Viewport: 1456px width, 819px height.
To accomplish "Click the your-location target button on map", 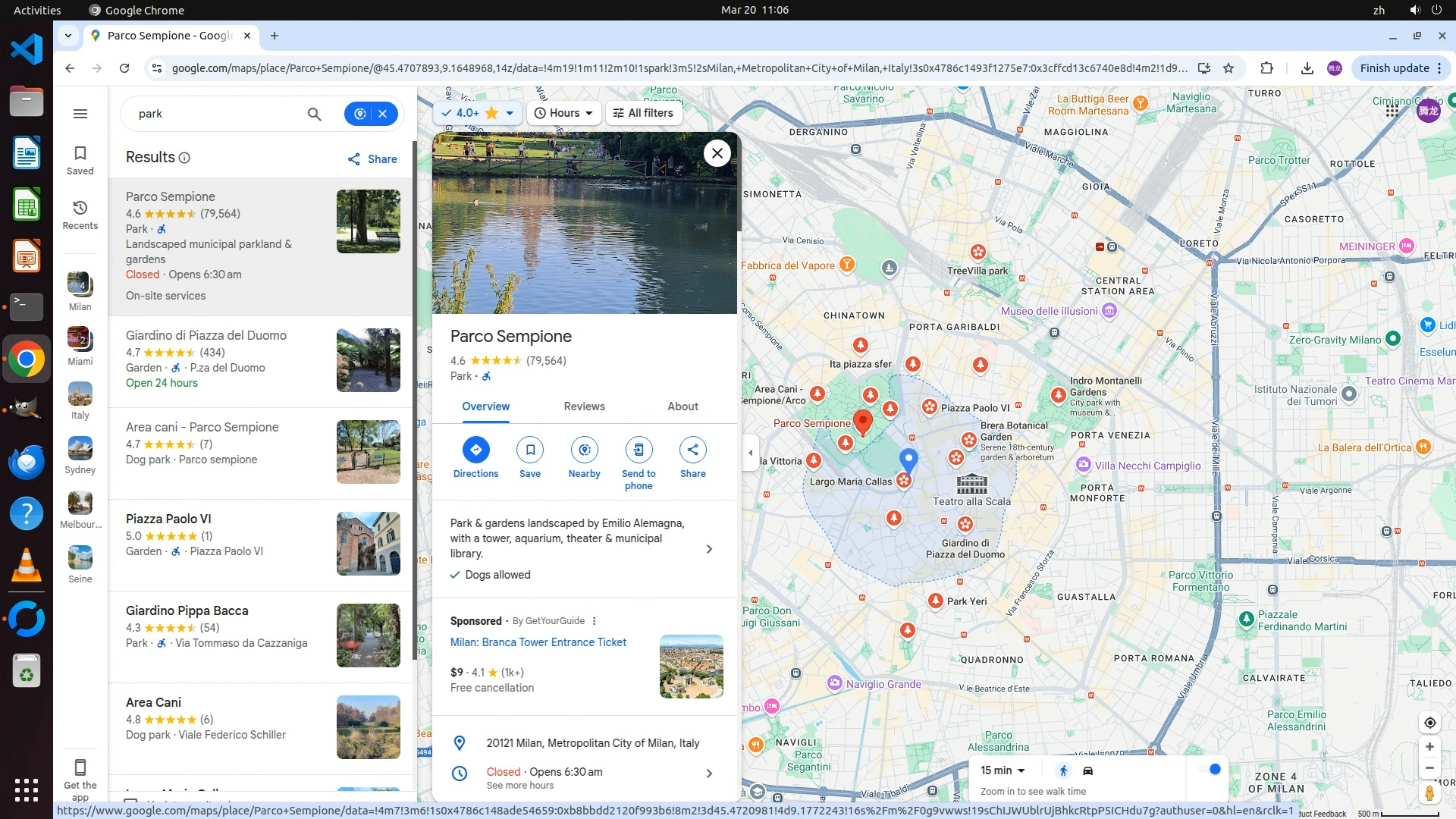I will point(1429,723).
